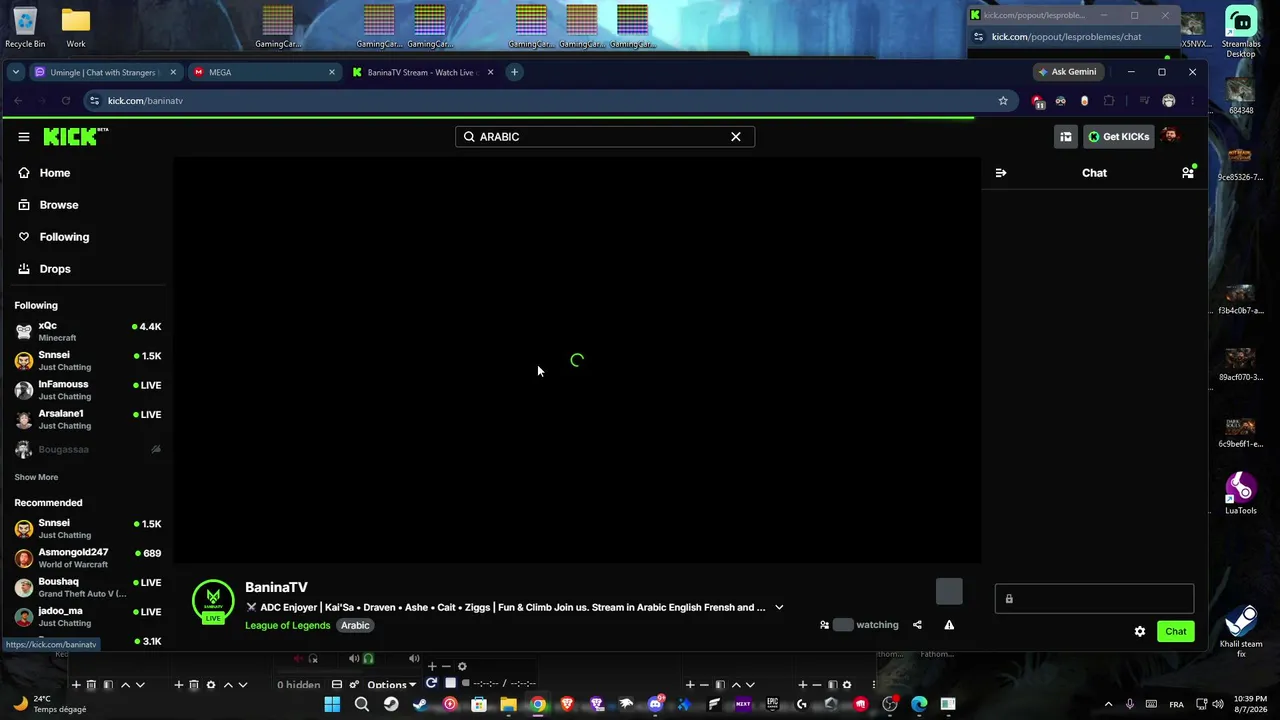Open the Chrome profile avatar
Screen dimensions: 1280x720
[1169, 100]
